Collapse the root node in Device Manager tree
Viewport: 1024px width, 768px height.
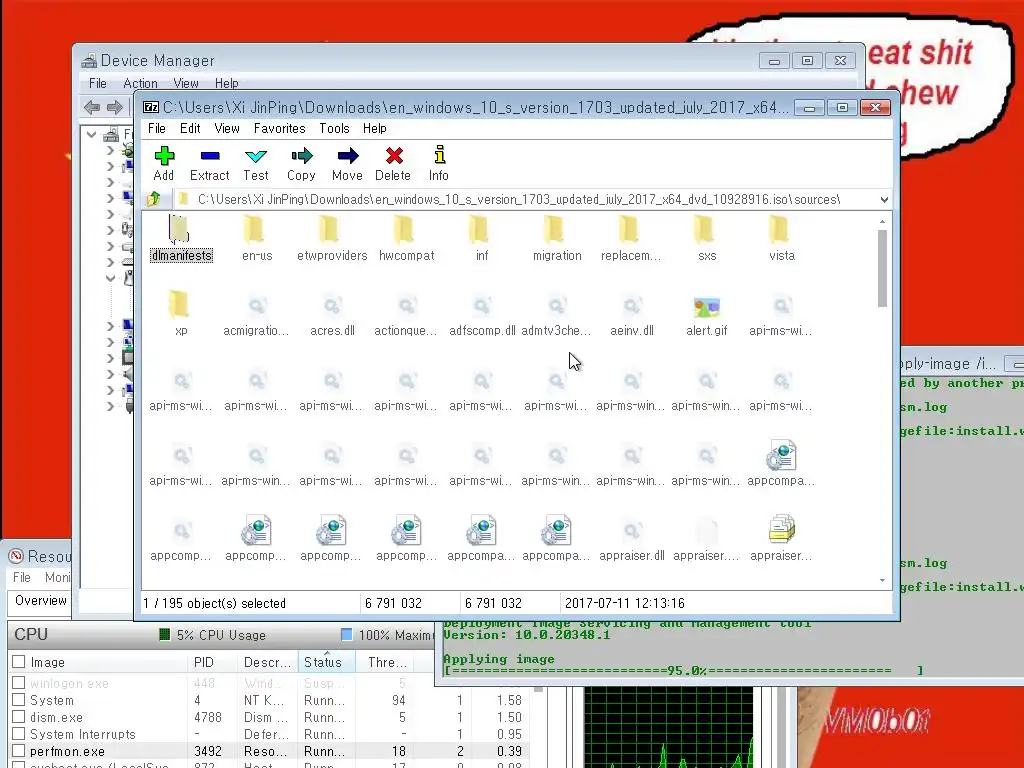point(91,135)
